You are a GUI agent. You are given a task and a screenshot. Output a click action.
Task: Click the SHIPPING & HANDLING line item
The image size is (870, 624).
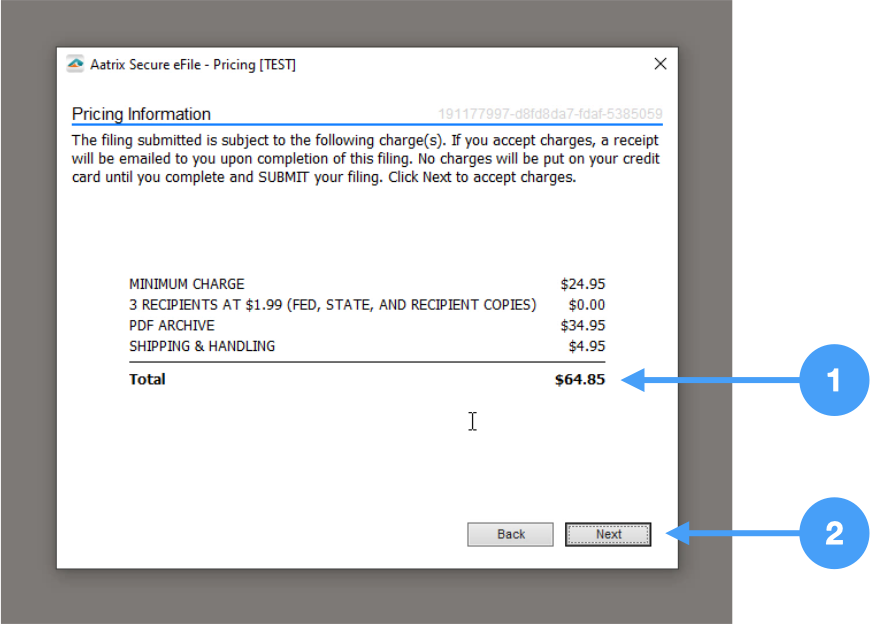click(202, 346)
